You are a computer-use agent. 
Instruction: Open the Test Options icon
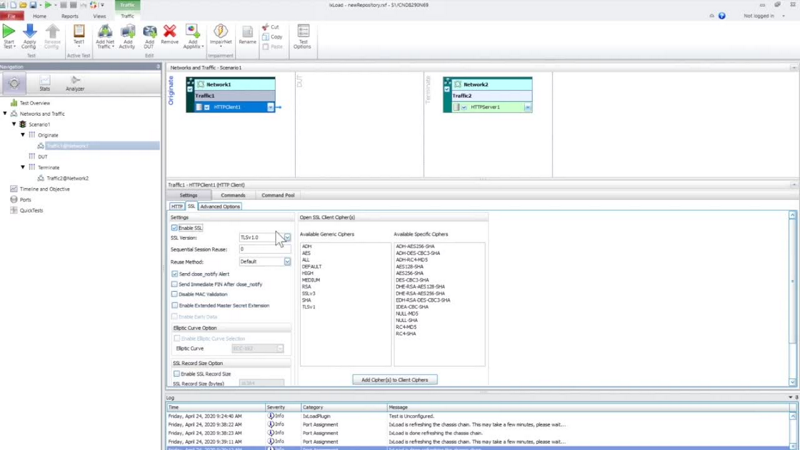click(x=303, y=31)
